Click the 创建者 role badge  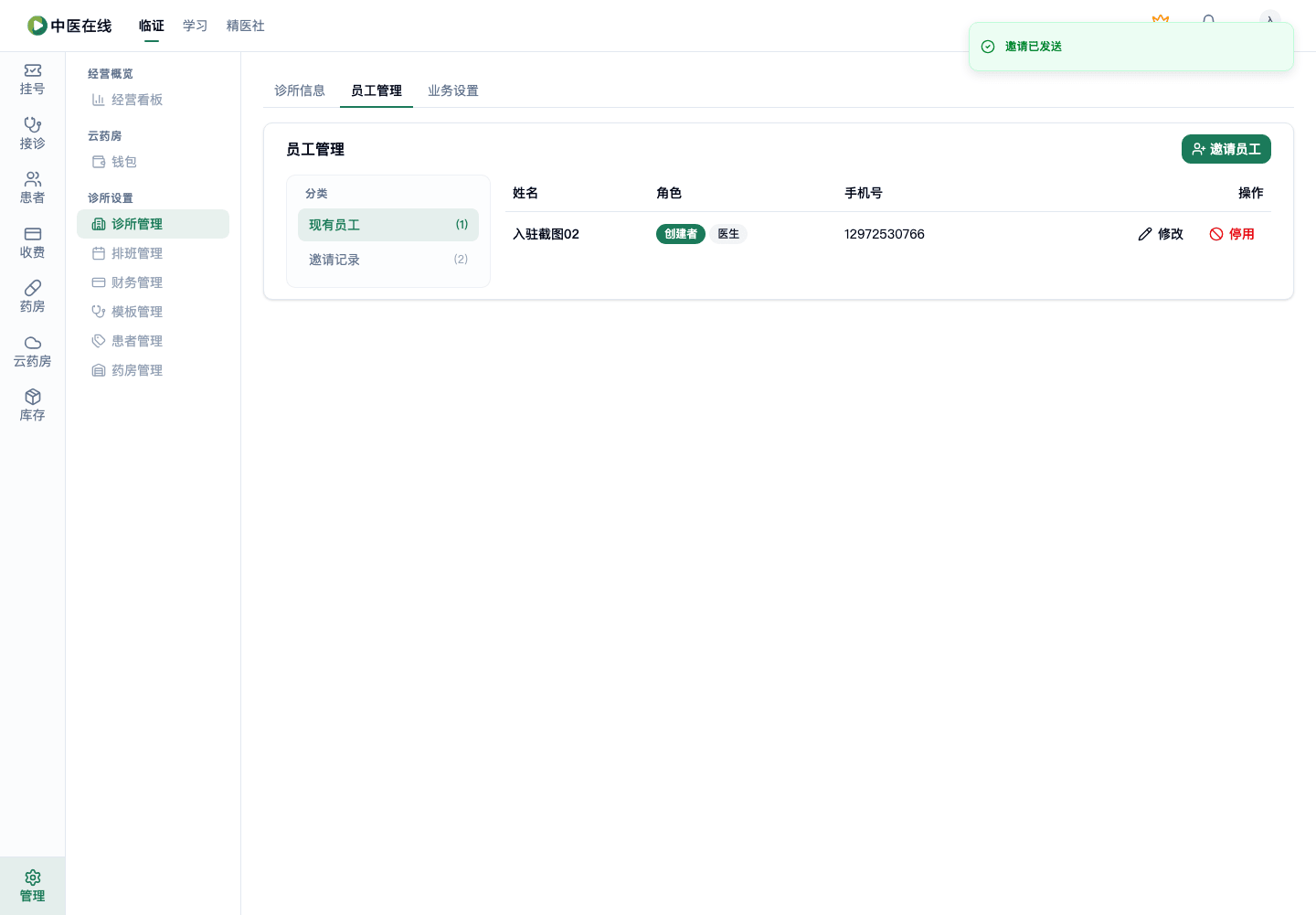681,234
